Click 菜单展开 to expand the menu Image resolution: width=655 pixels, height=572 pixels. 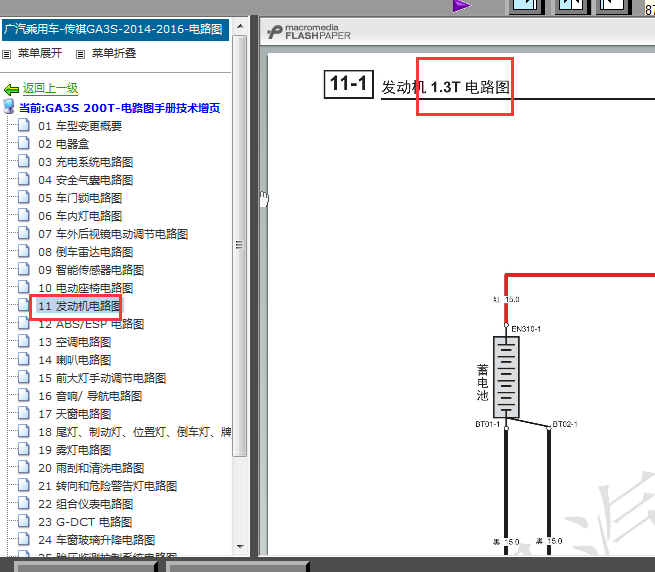click(40, 53)
